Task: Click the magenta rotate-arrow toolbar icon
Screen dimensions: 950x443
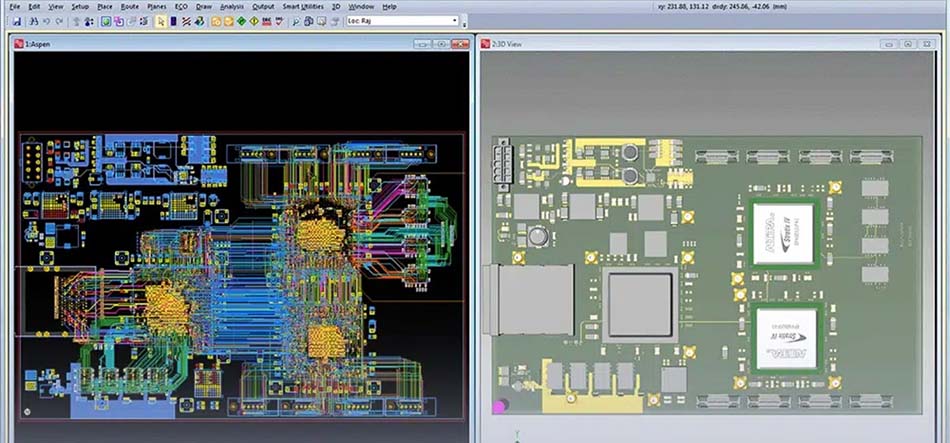Action: click(x=118, y=21)
